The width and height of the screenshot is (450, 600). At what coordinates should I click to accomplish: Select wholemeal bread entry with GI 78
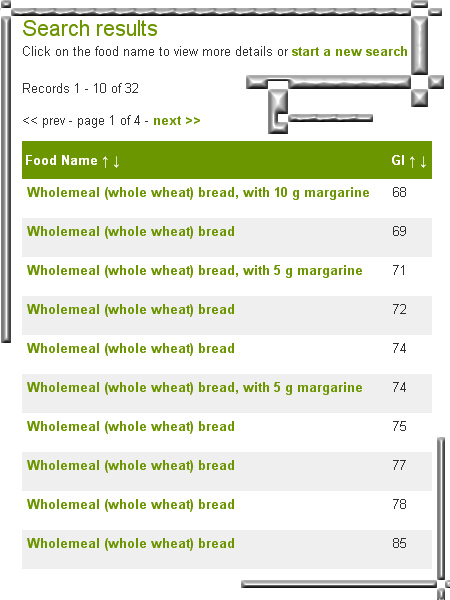pos(131,505)
